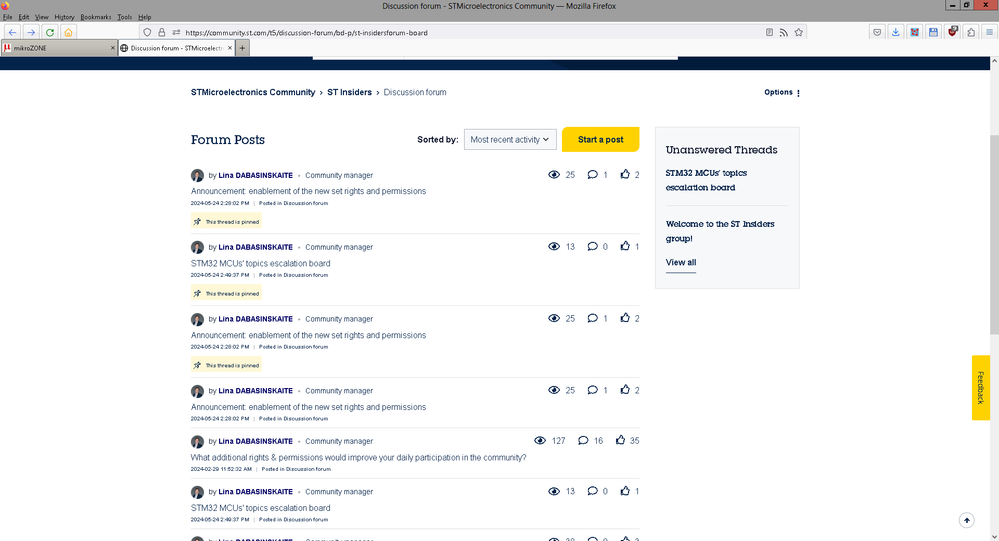Click the RSS feed icon in address bar
Viewport: 999px width, 541px height.
[x=784, y=32]
